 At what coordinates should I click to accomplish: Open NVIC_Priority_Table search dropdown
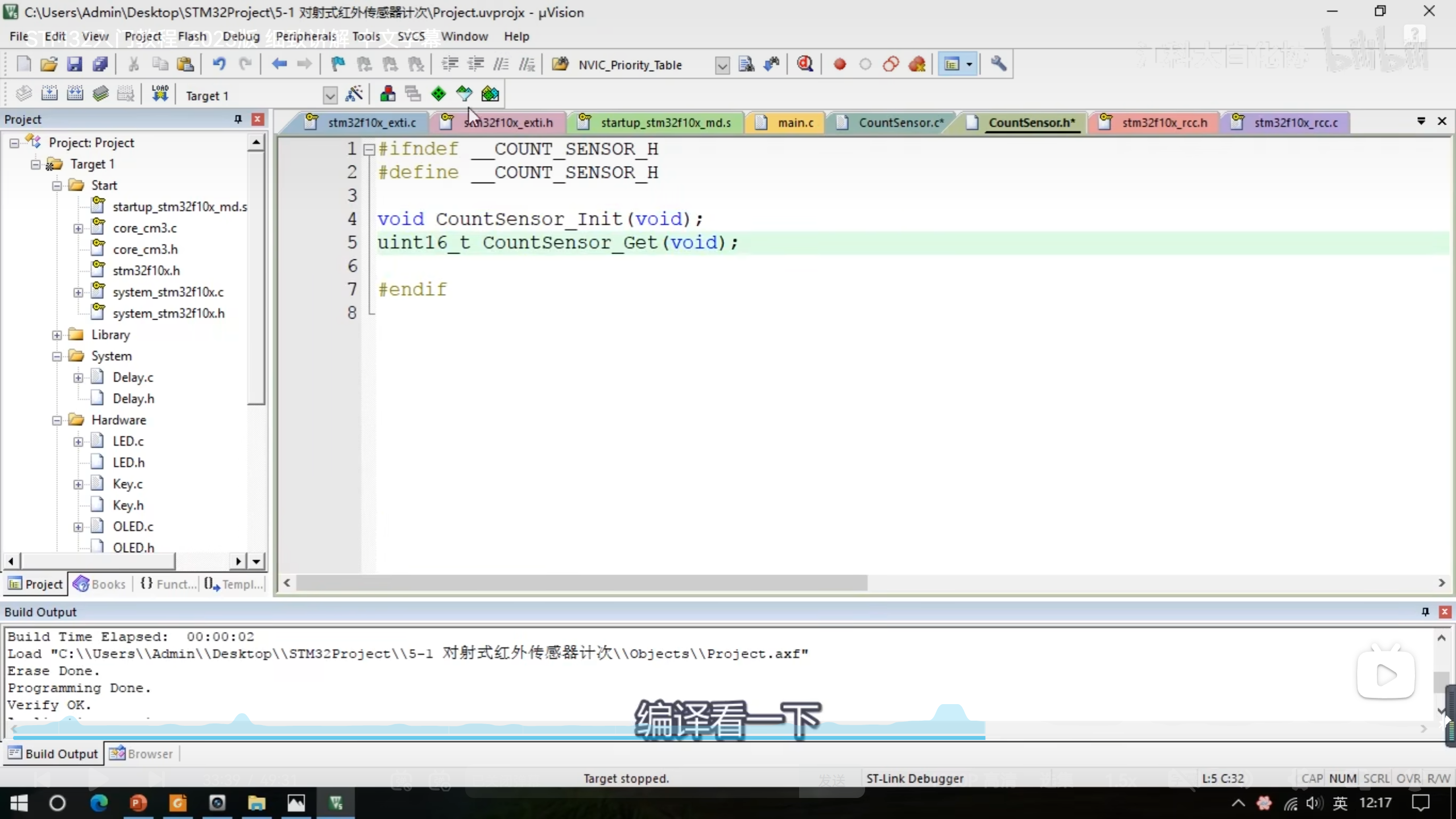722,65
